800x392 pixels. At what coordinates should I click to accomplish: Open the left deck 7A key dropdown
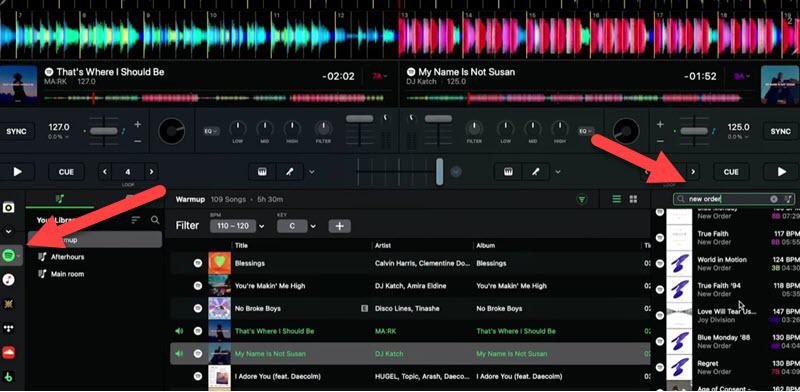coord(379,76)
